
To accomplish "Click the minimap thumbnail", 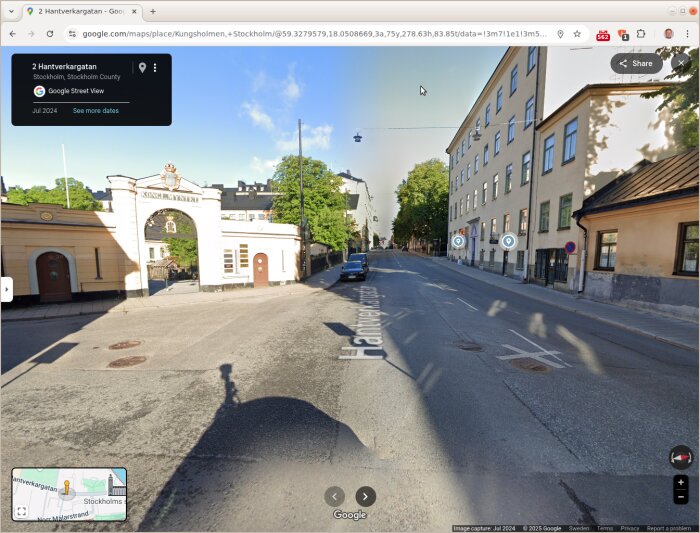I will [x=69, y=494].
